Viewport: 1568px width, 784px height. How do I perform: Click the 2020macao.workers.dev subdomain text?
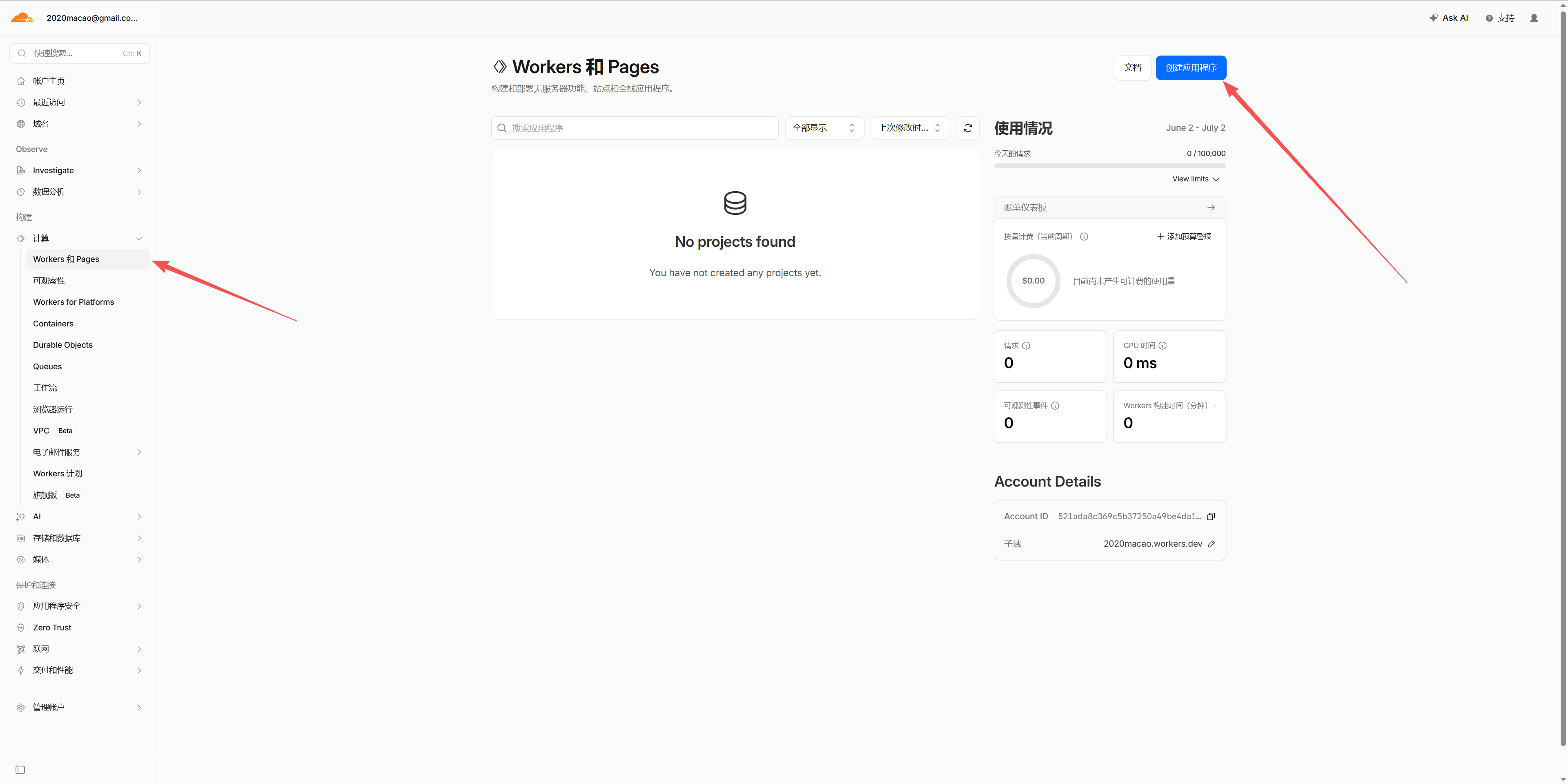pos(1153,544)
